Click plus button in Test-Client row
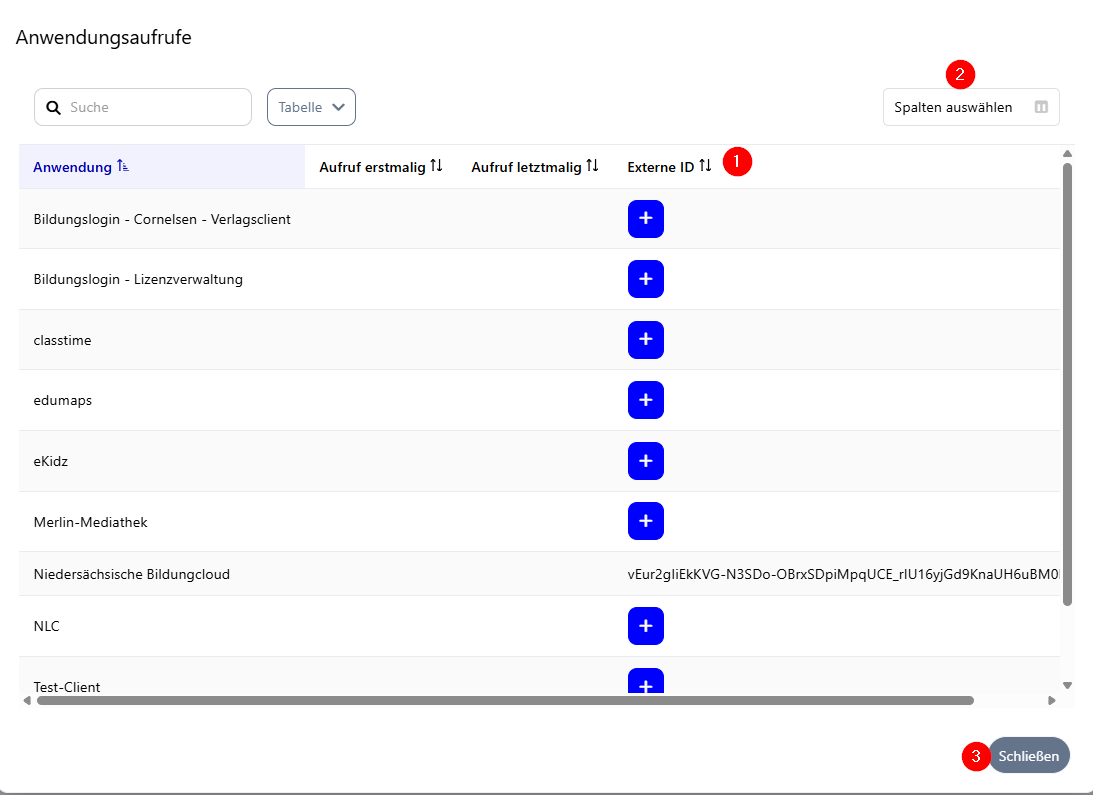Screen dimensions: 1093x795 click(645, 684)
